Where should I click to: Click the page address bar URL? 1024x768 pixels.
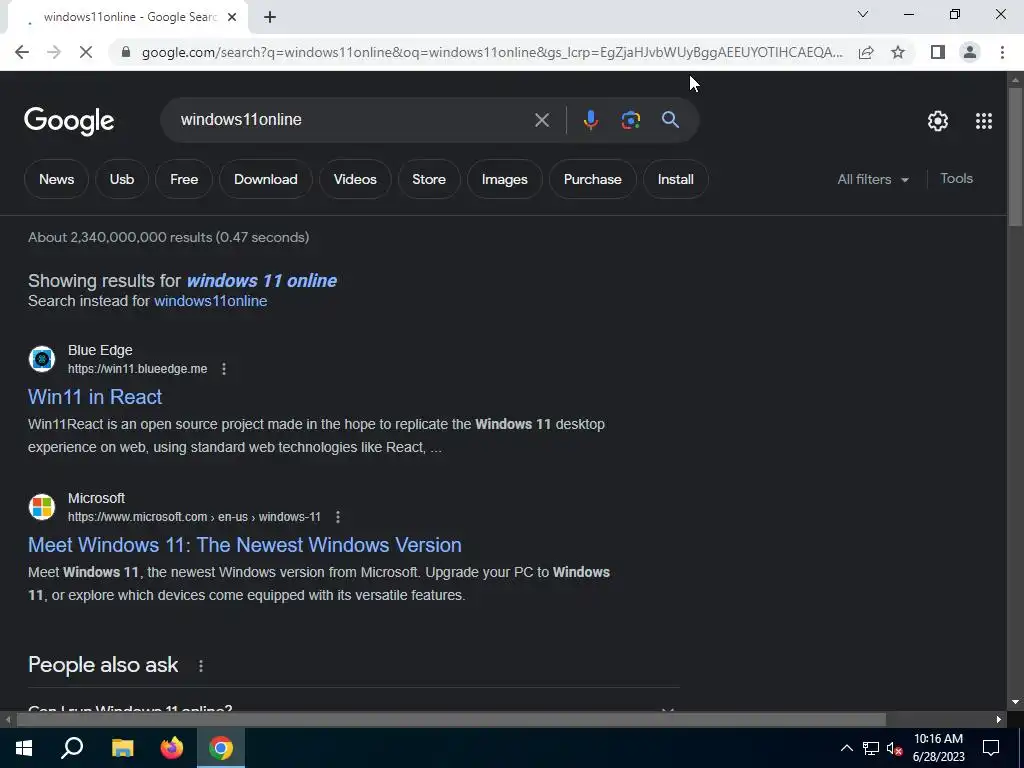tap(492, 52)
